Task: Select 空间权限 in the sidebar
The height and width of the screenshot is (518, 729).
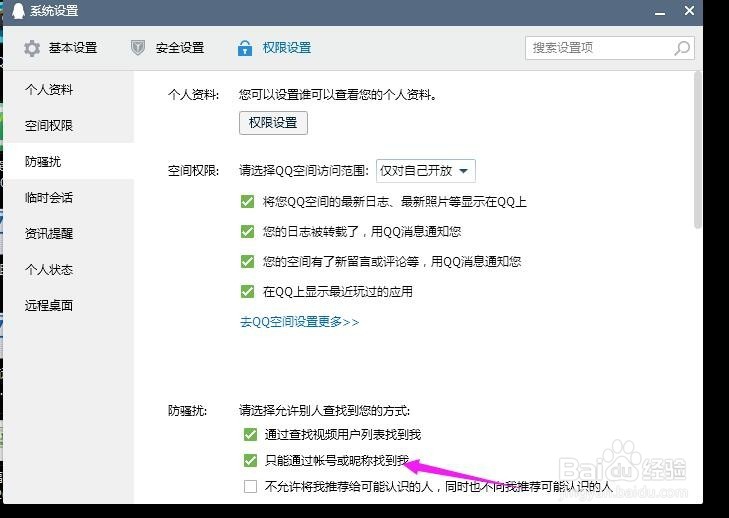Action: 69,125
